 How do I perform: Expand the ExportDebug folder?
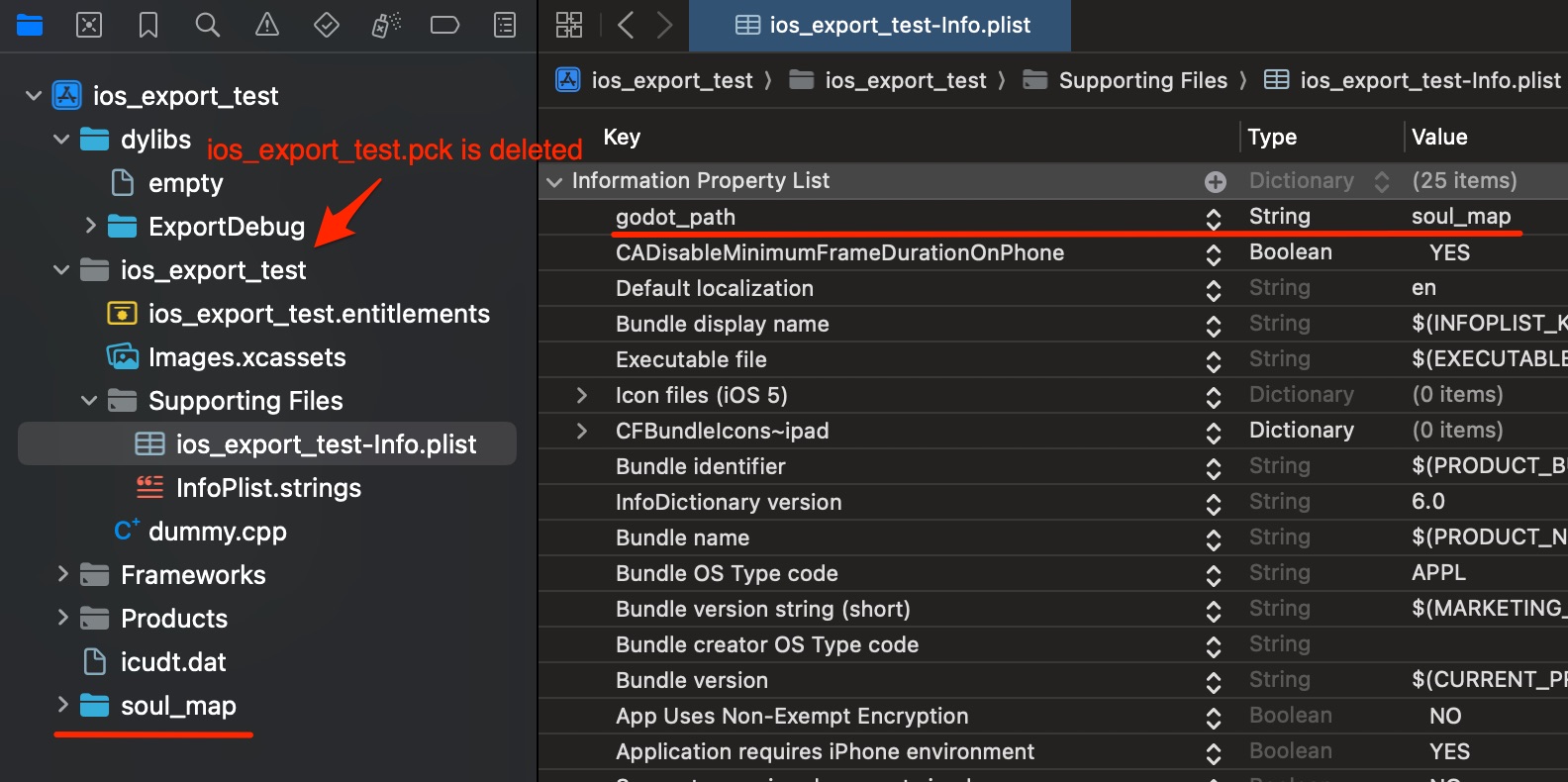[90, 226]
